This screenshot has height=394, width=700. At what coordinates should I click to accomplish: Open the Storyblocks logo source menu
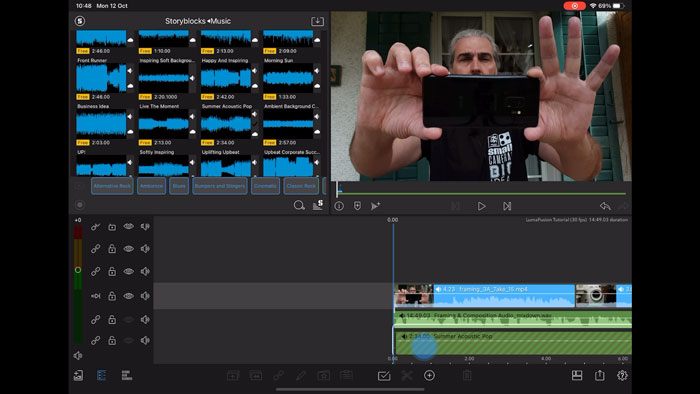pos(80,21)
